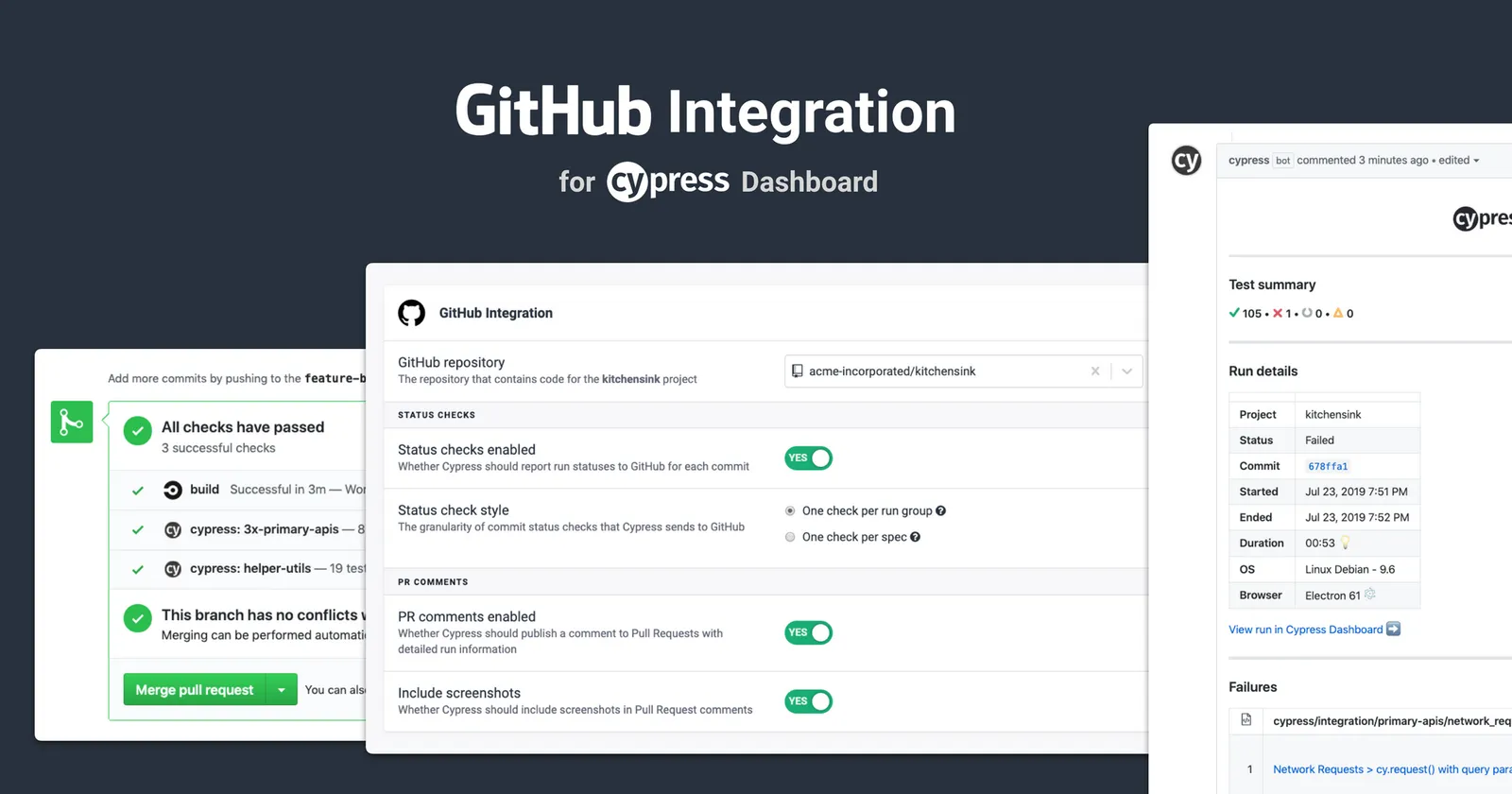Screen dimensions: 1512x794
Task: Toggle the Include screenshots switch
Action: [x=808, y=701]
